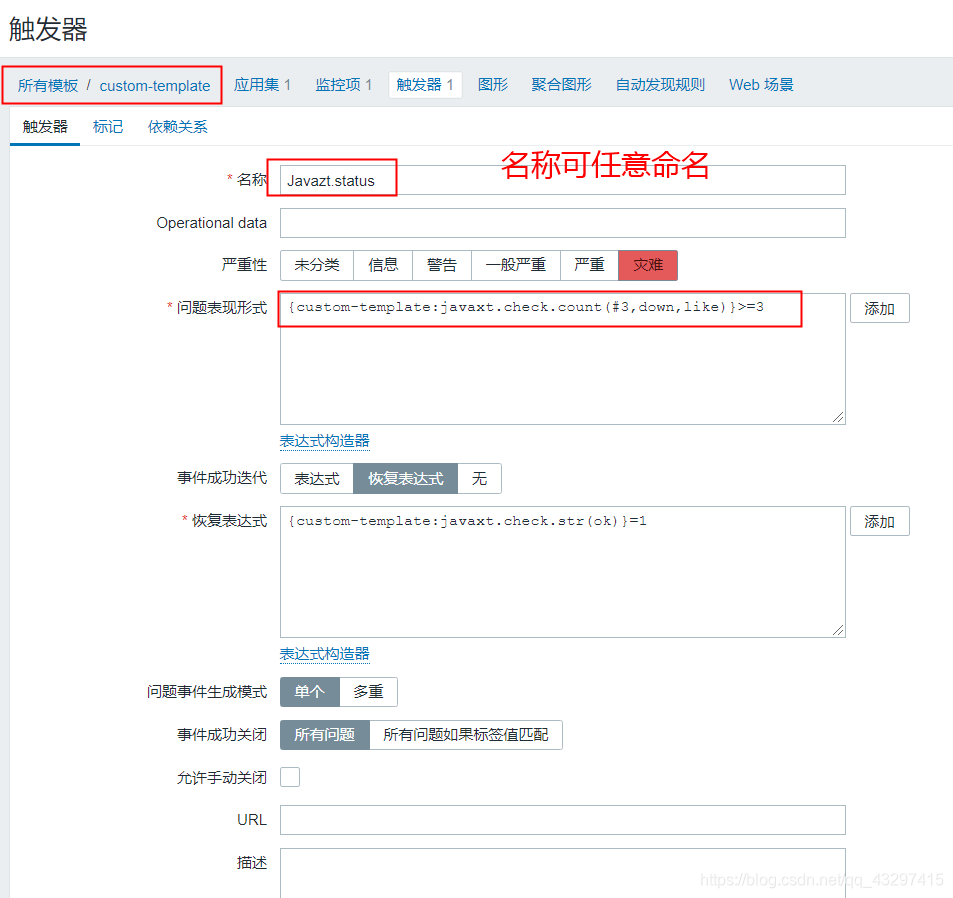Set severity to 一般严重

[x=516, y=265]
